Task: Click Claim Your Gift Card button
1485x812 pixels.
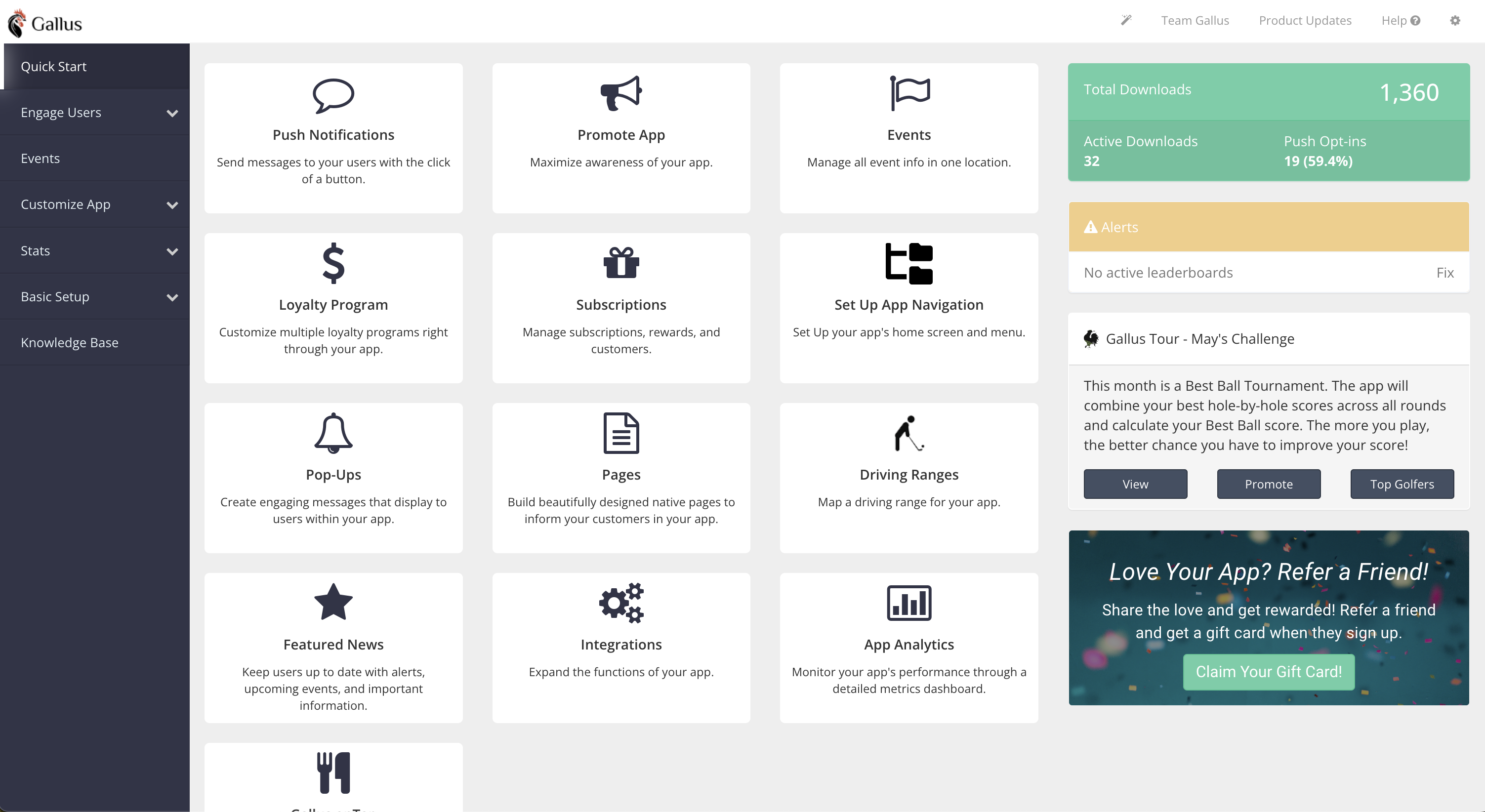Action: click(1268, 672)
